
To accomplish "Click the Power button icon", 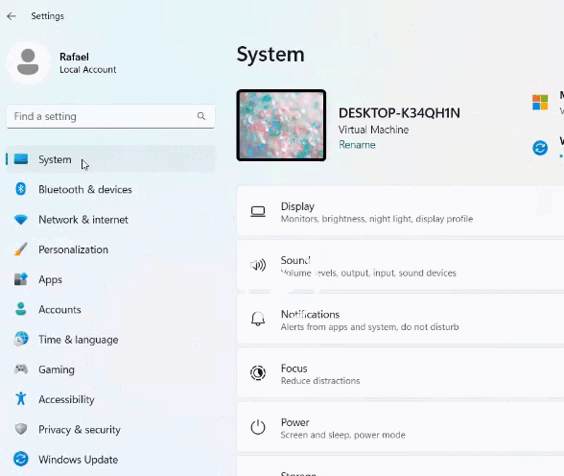I will pyautogui.click(x=258, y=427).
